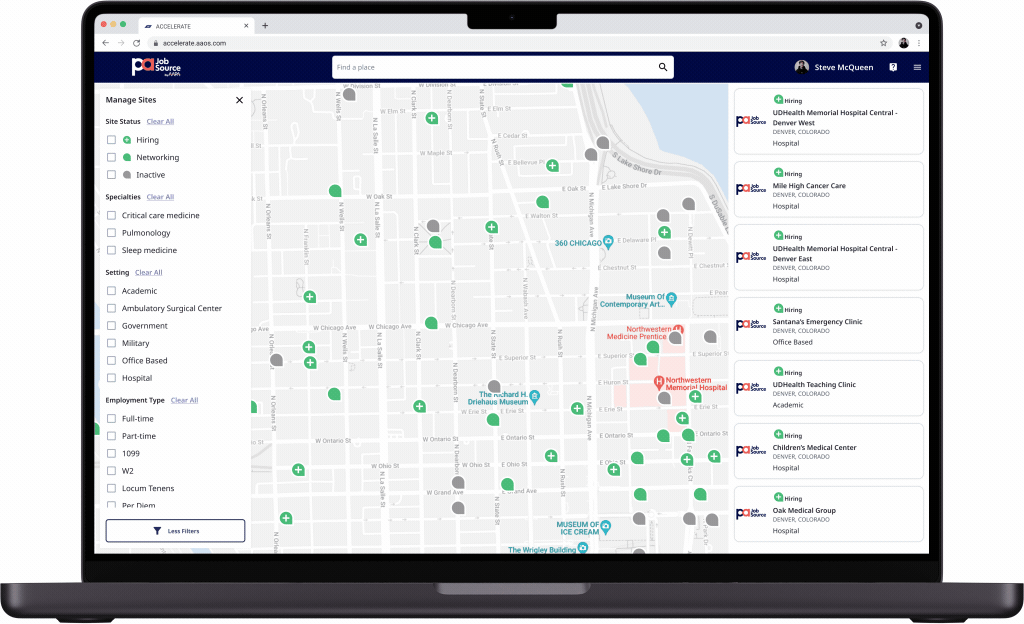This screenshot has height=624, width=1024.
Task: Click Northwestern Memorial Hospital H marker
Action: tap(659, 382)
